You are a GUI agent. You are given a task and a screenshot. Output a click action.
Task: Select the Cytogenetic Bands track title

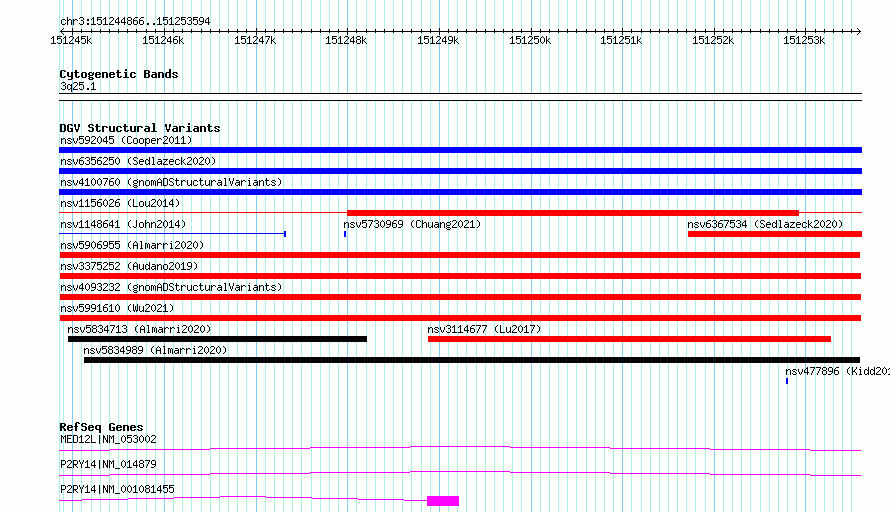pyautogui.click(x=119, y=74)
